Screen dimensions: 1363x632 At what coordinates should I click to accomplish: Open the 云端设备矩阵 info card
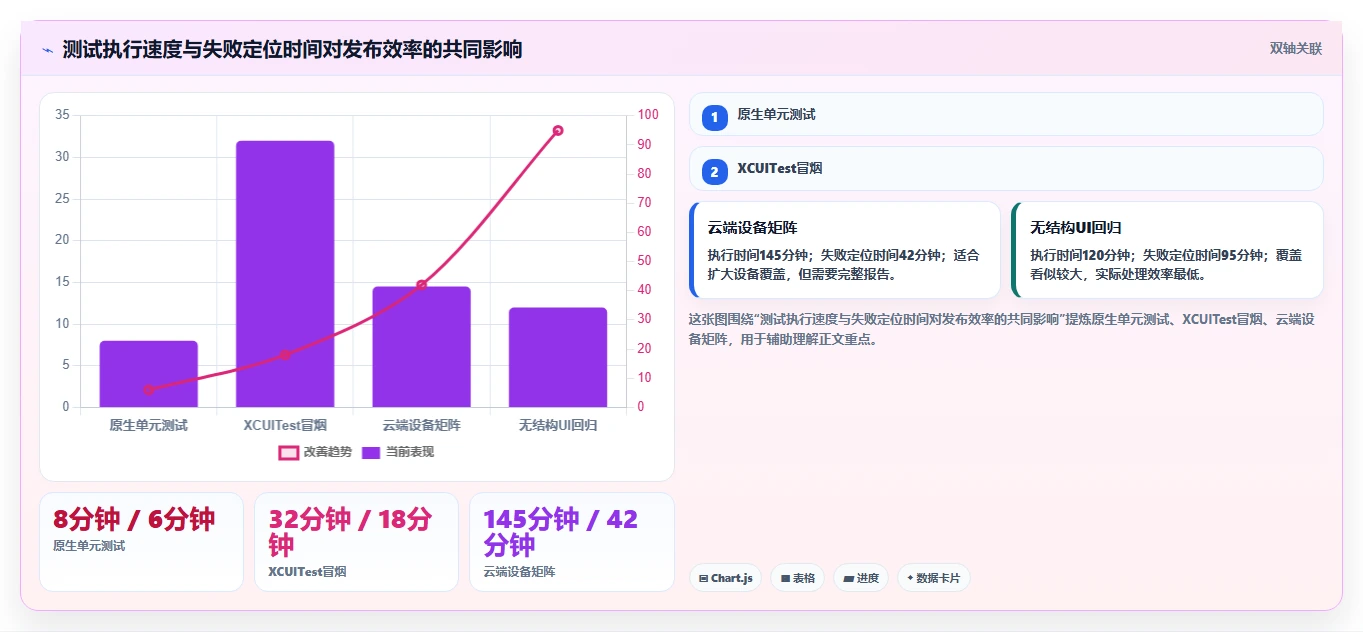tap(845, 250)
